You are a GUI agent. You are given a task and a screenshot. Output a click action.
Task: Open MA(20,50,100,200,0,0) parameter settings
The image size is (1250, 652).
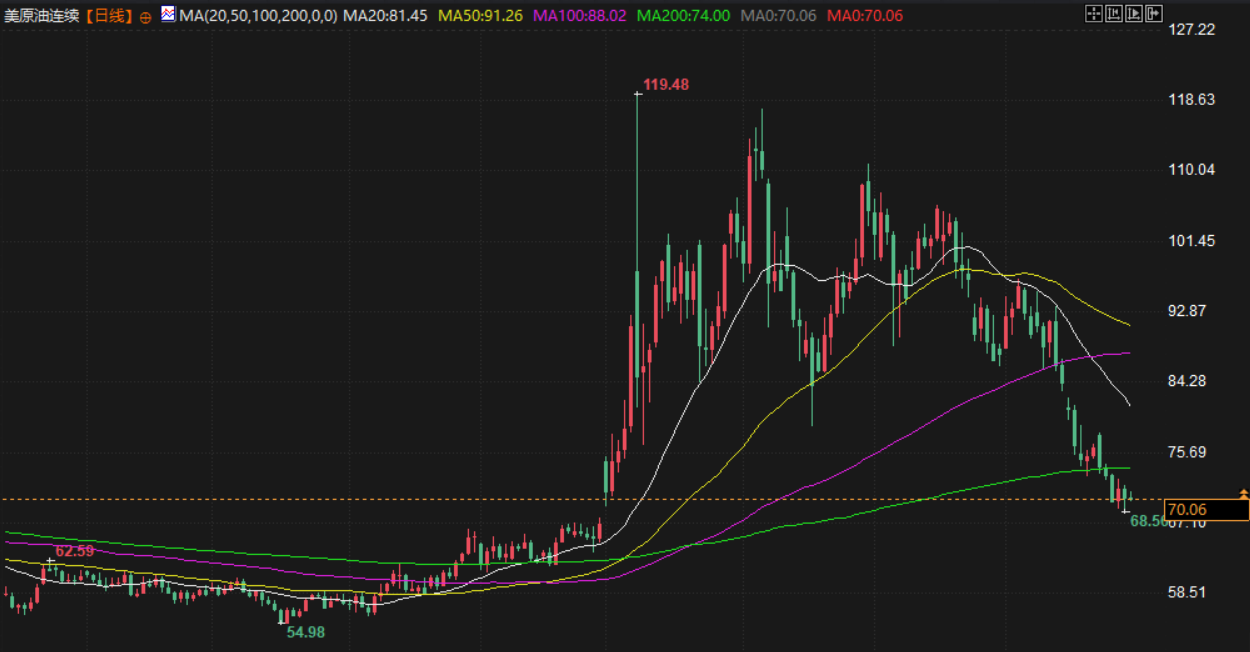point(258,16)
